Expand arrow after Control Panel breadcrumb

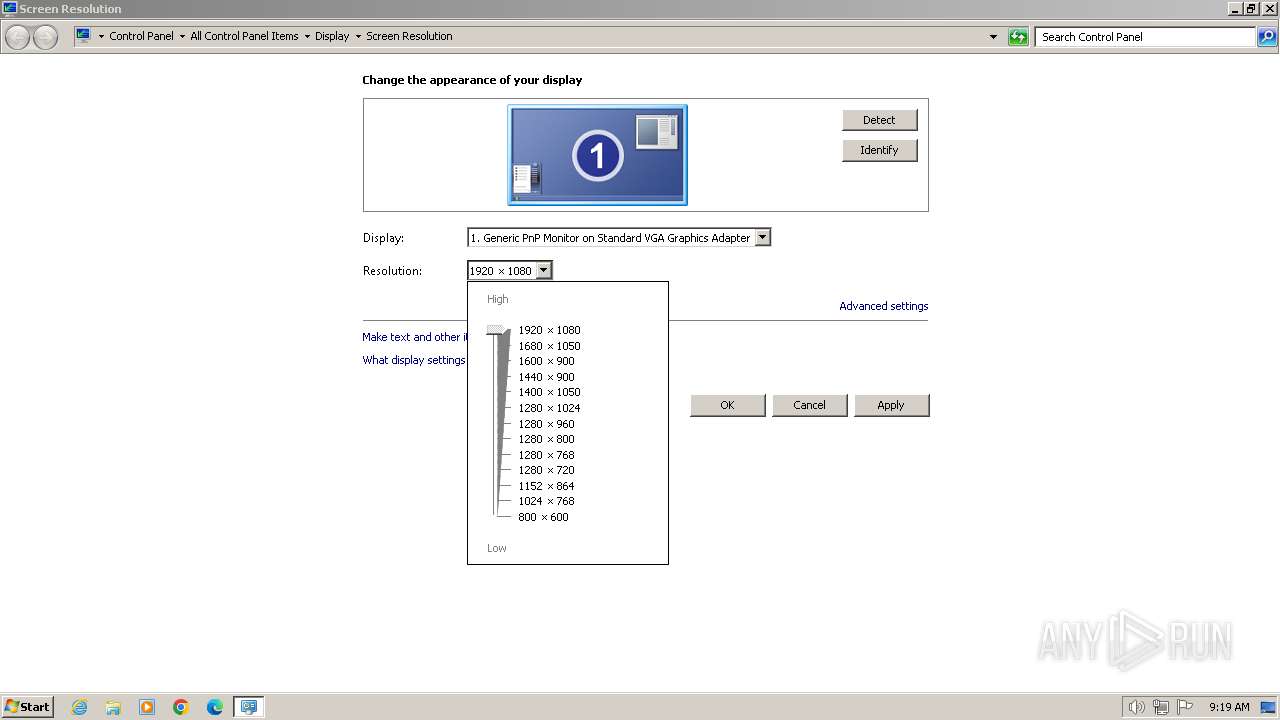coord(182,36)
